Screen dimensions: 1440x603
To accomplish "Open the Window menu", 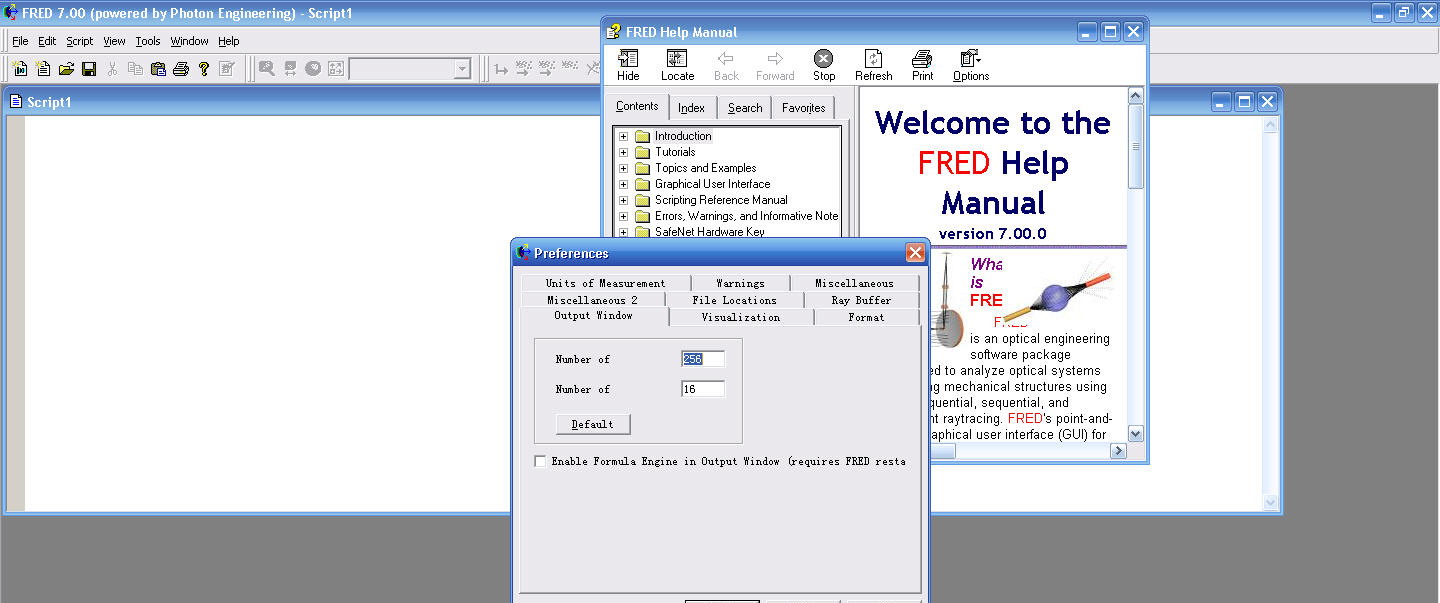I will pos(189,41).
